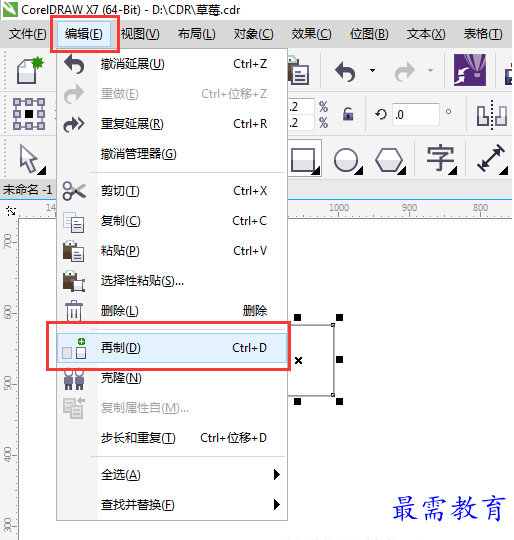Open the 表格(T) menu

coord(483,34)
